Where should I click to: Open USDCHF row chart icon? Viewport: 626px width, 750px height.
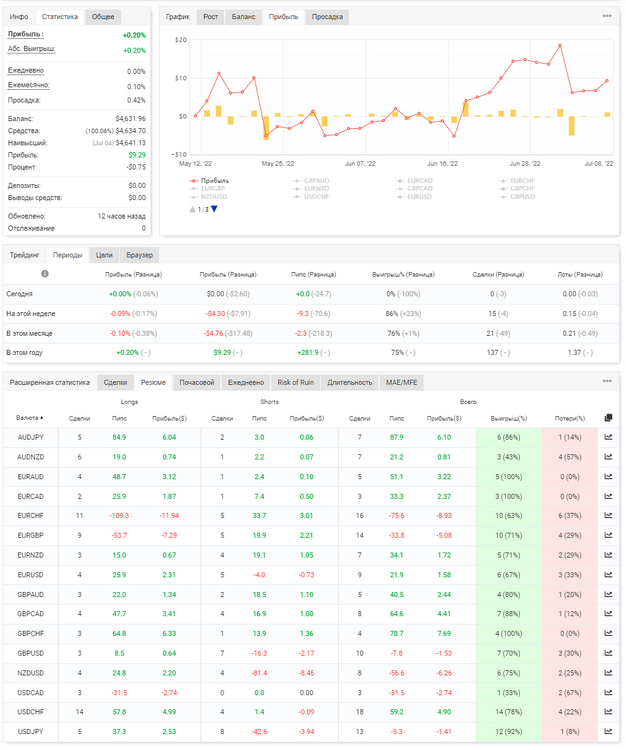tap(608, 711)
